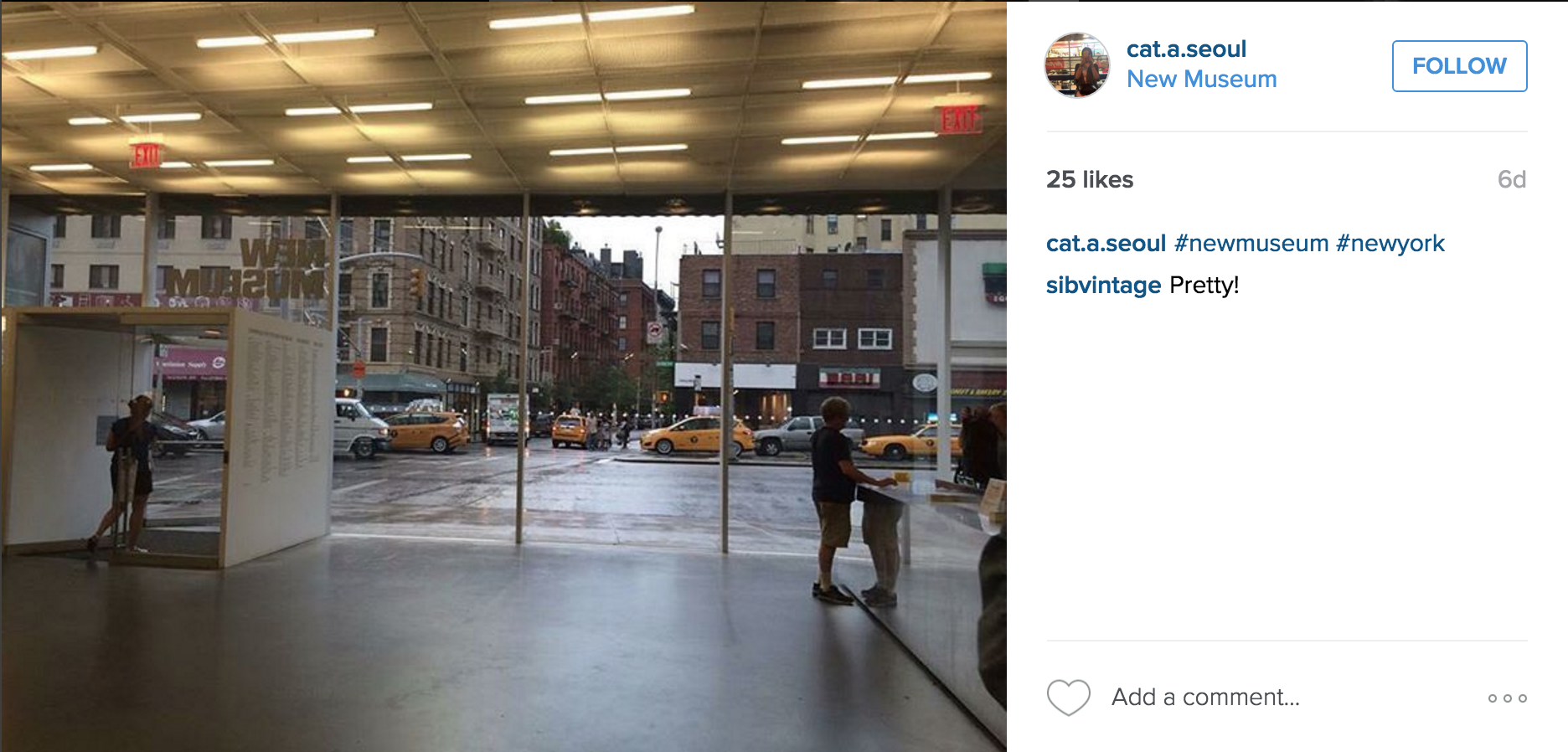Click the mirrored NEW MUSEUM window lettering

(245, 268)
